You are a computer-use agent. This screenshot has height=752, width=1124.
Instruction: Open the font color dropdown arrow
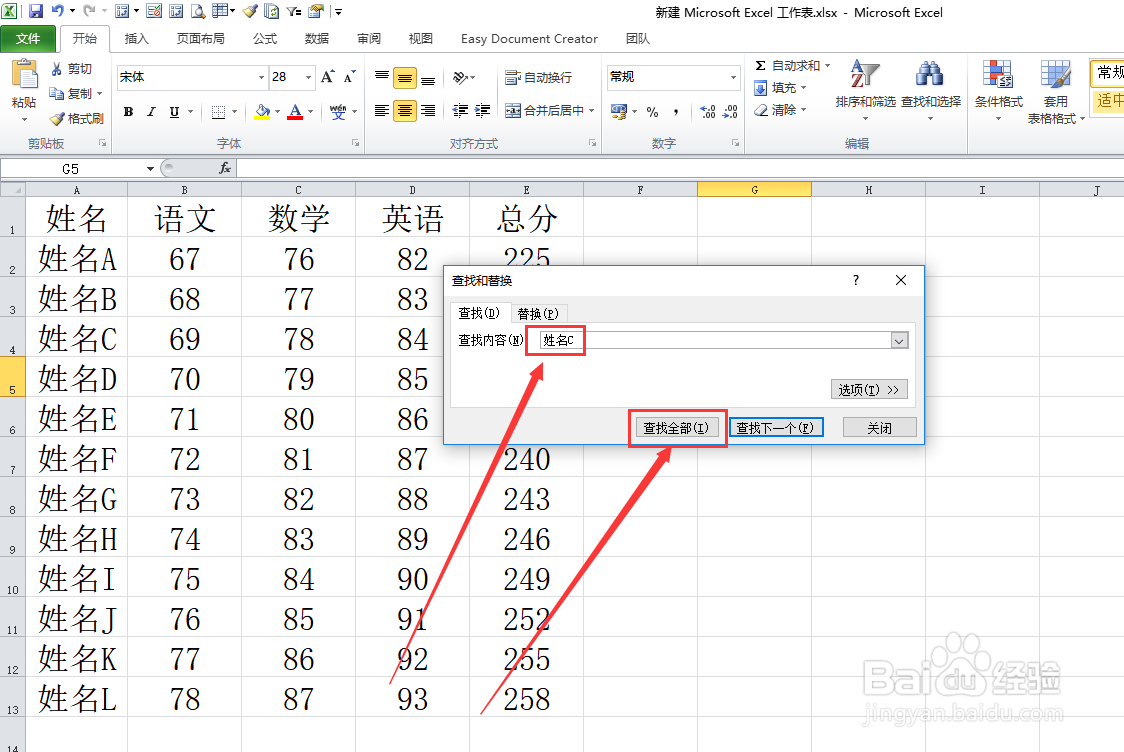point(310,111)
